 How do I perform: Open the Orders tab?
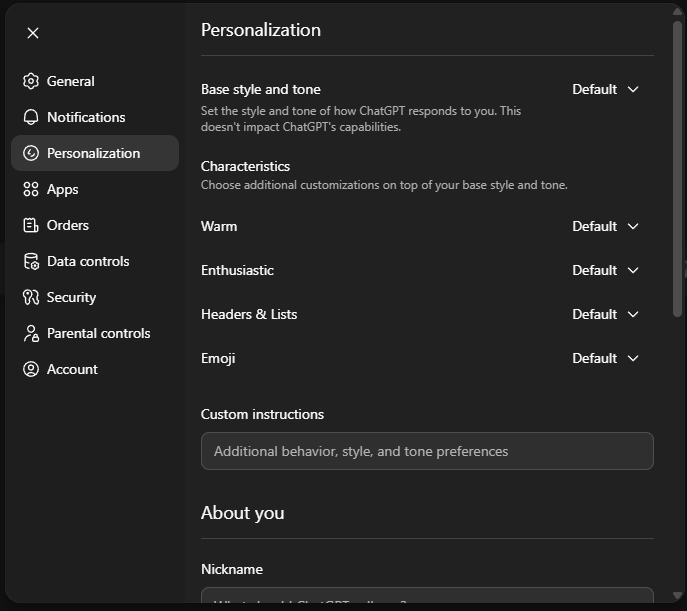[x=95, y=225]
